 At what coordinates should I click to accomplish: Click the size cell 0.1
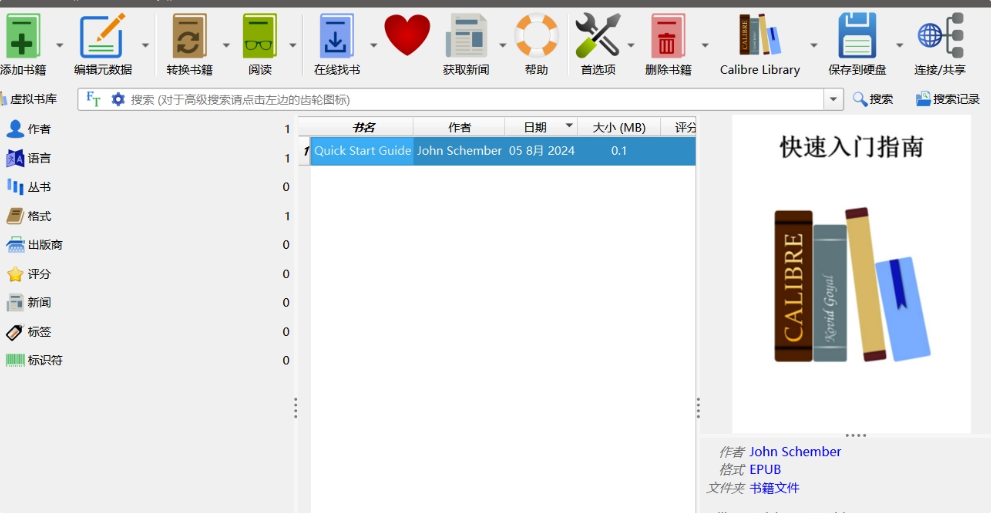click(619, 151)
